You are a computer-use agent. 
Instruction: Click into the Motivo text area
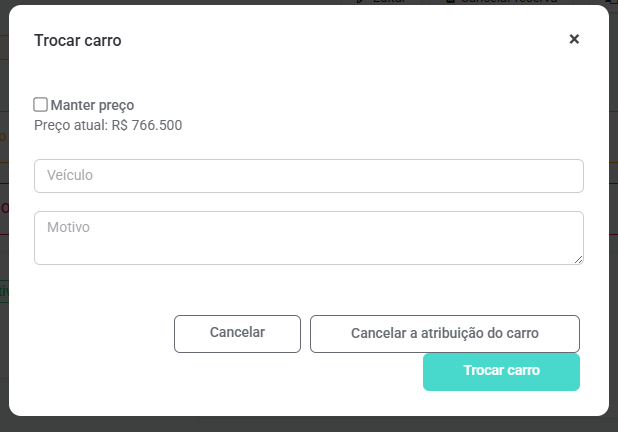tap(308, 238)
